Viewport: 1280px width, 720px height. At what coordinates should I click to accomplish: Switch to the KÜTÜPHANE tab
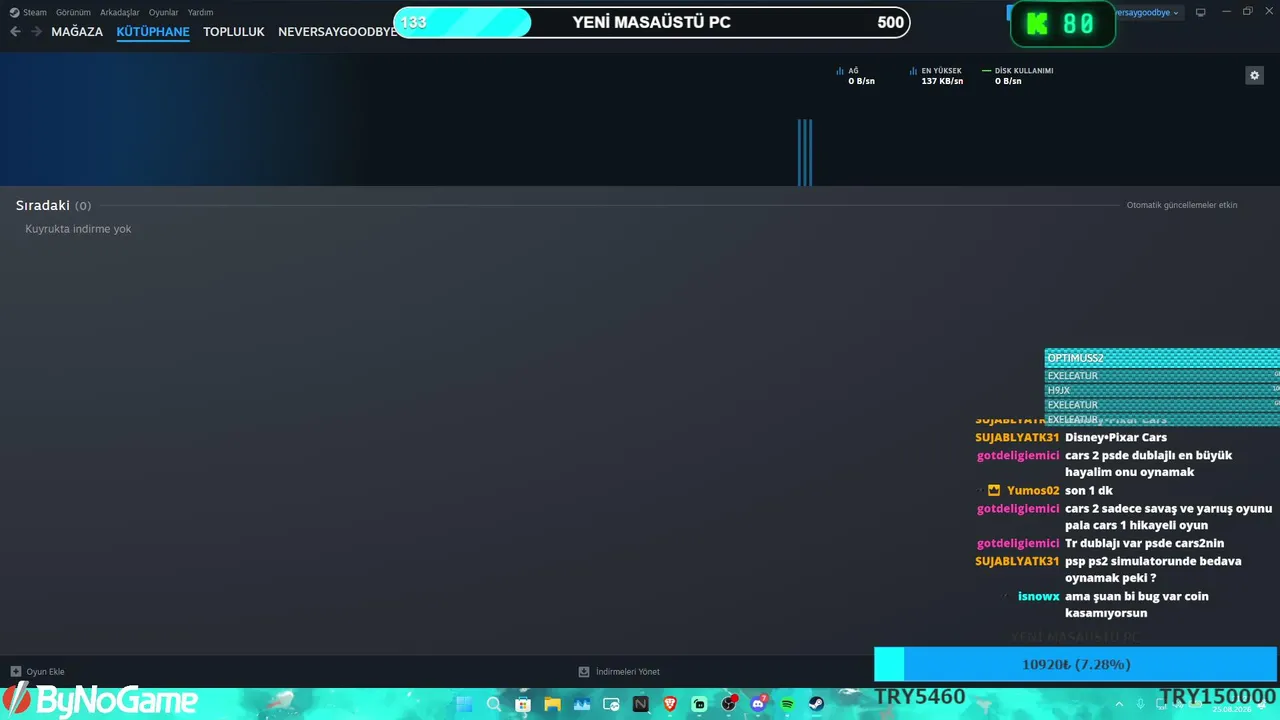click(153, 32)
